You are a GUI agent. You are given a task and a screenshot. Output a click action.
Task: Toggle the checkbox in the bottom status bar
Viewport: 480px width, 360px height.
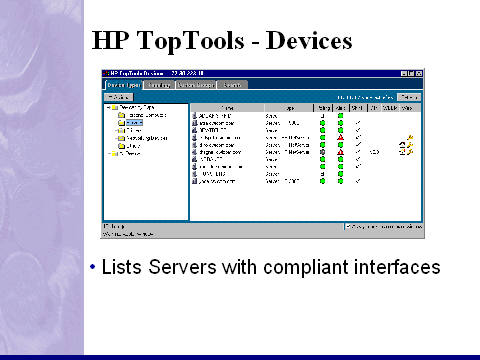(x=348, y=227)
